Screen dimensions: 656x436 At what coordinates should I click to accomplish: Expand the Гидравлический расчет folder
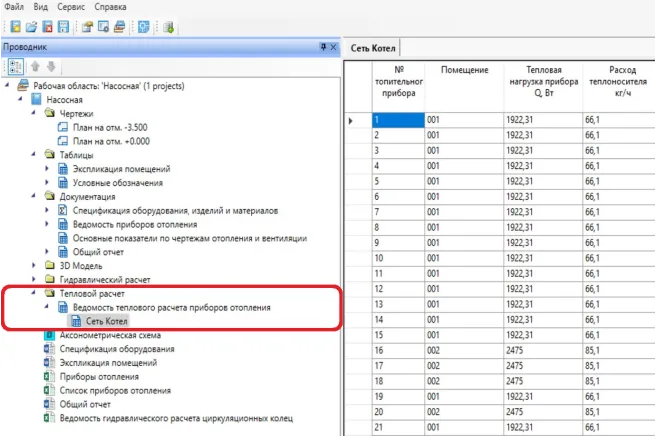coord(33,279)
